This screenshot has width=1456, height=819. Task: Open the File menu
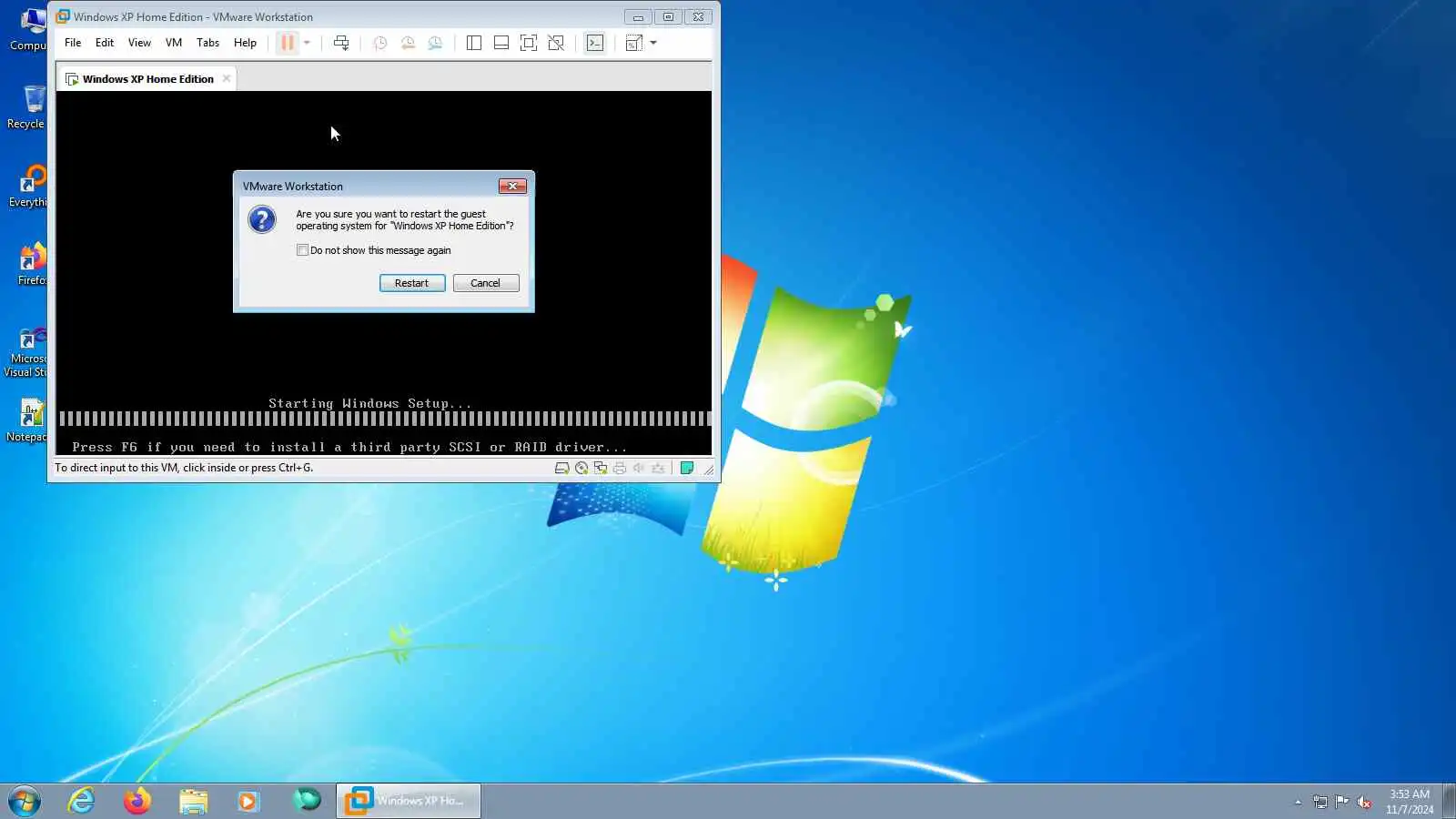73,43
